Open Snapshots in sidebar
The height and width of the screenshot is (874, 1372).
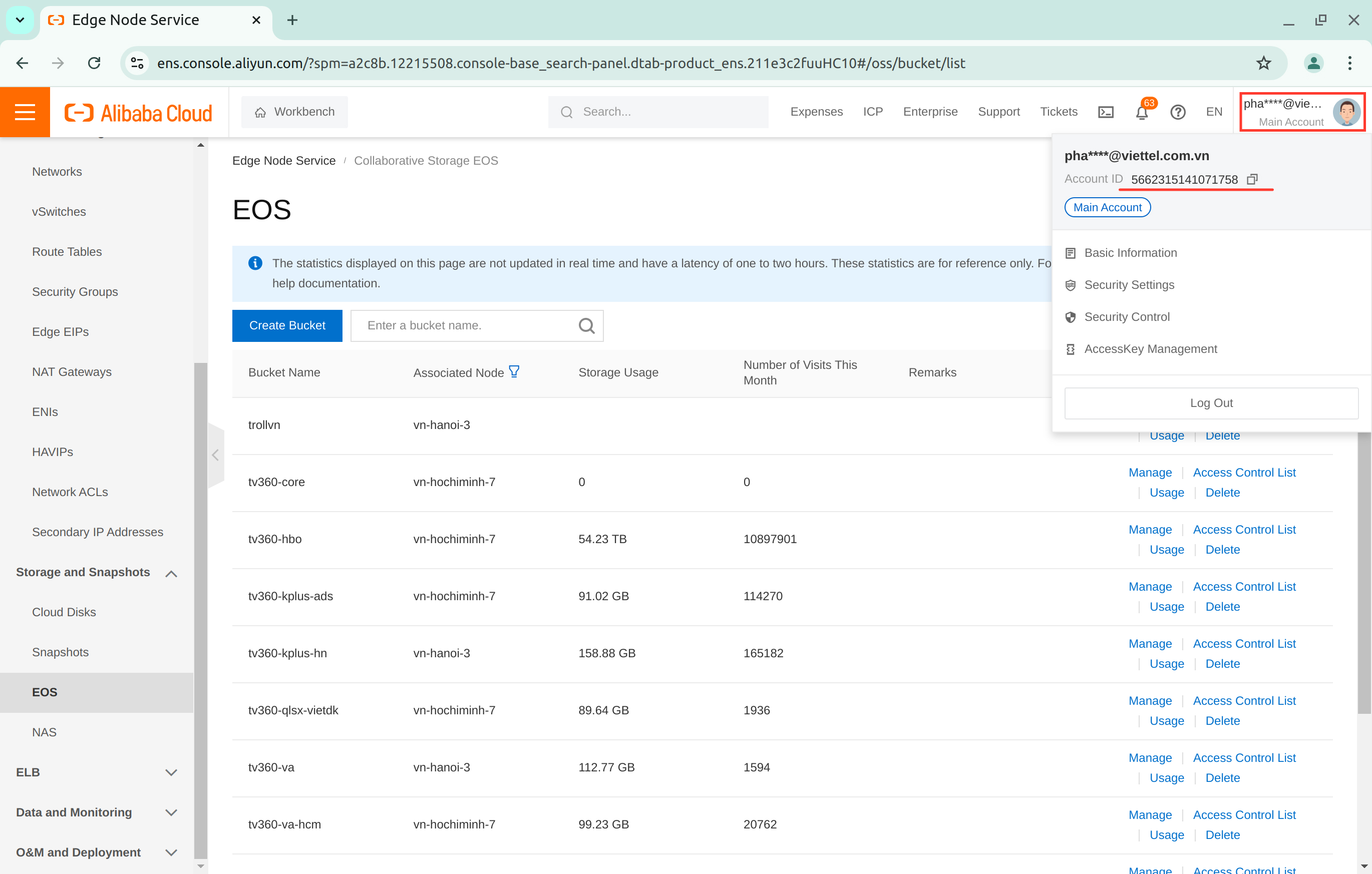point(61,652)
